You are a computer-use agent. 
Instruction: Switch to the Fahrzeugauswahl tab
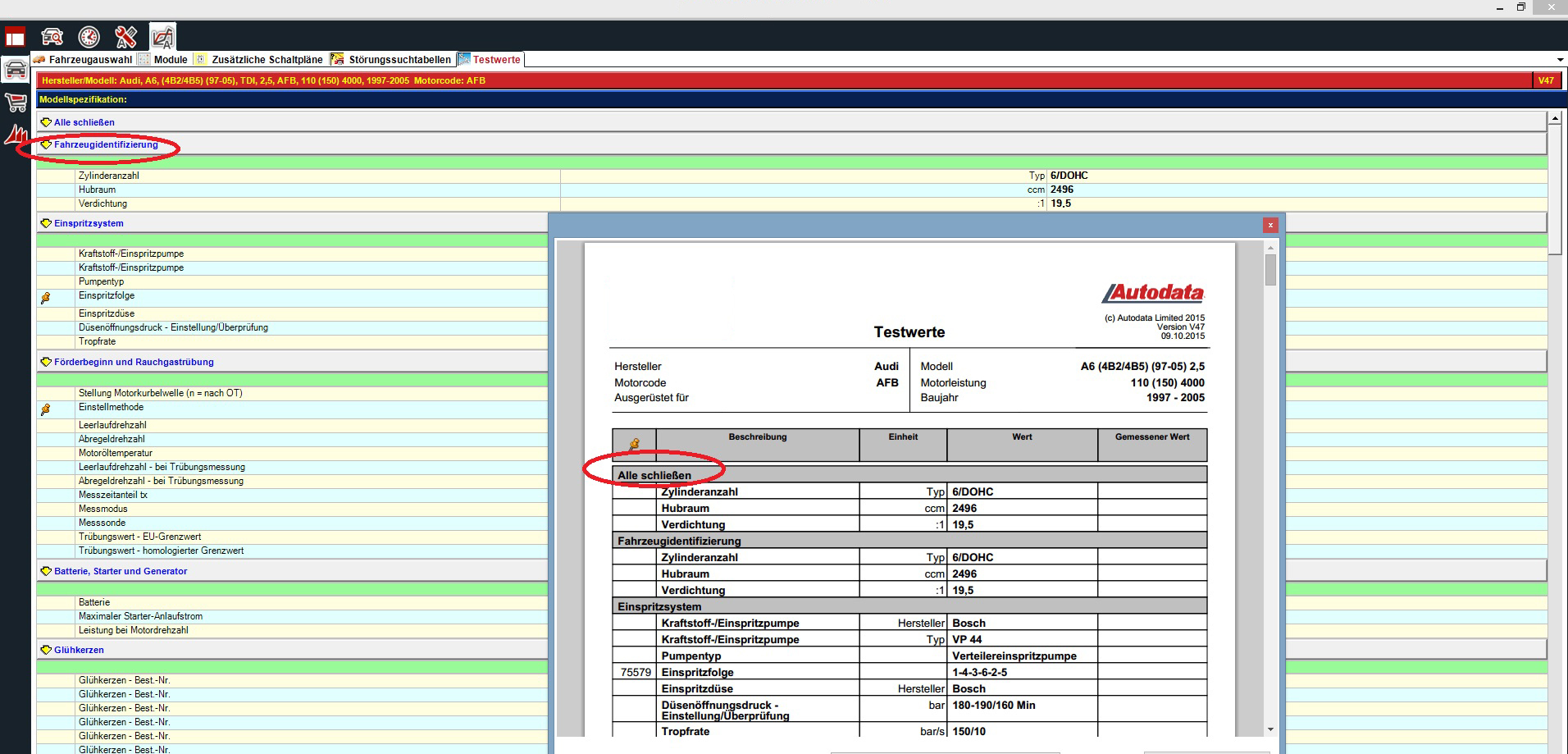(x=83, y=60)
